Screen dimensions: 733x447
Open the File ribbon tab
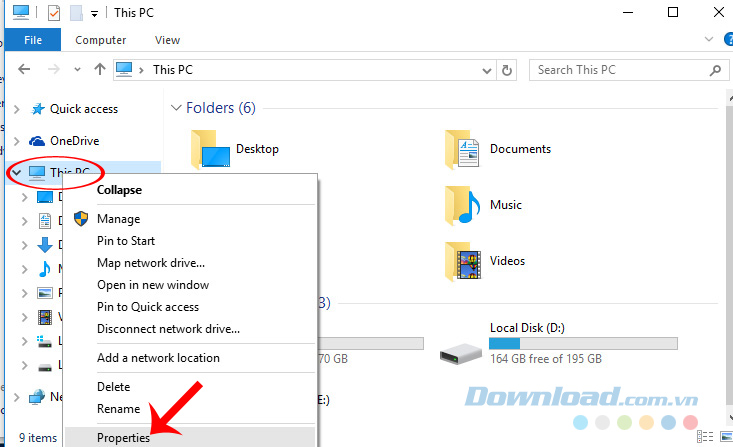pyautogui.click(x=33, y=40)
